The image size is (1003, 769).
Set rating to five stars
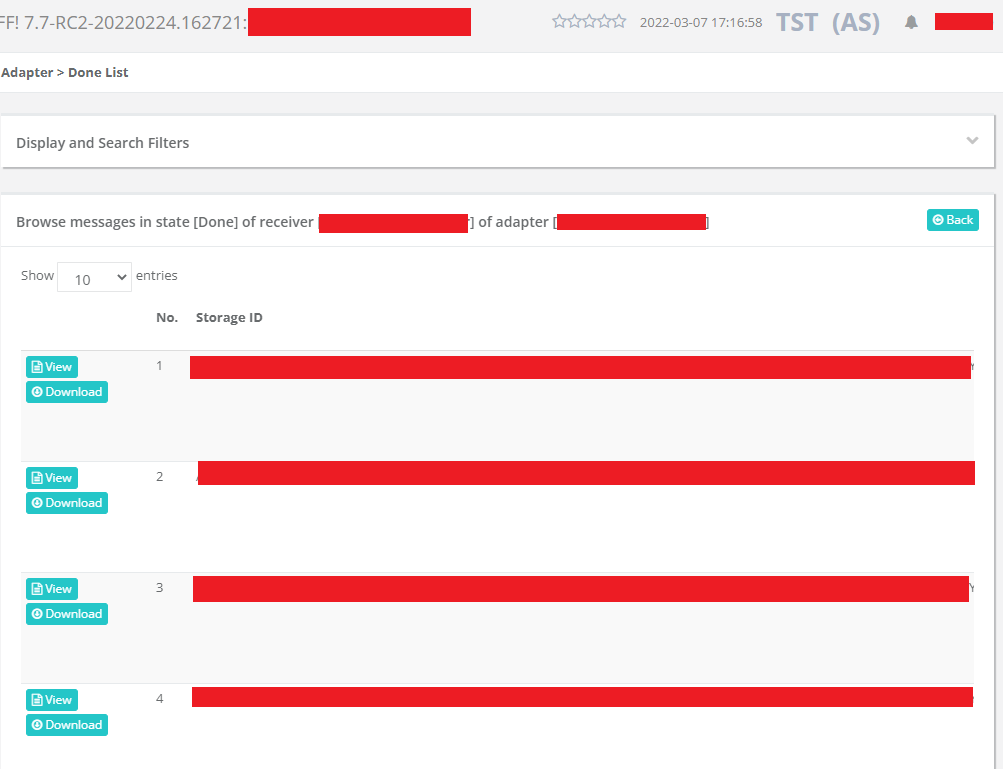click(x=618, y=19)
